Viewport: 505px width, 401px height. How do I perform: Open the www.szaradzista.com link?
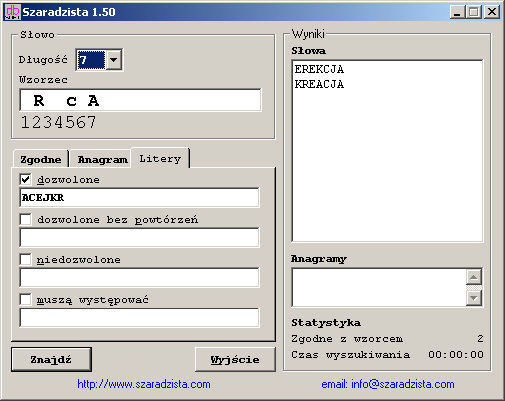click(x=144, y=384)
